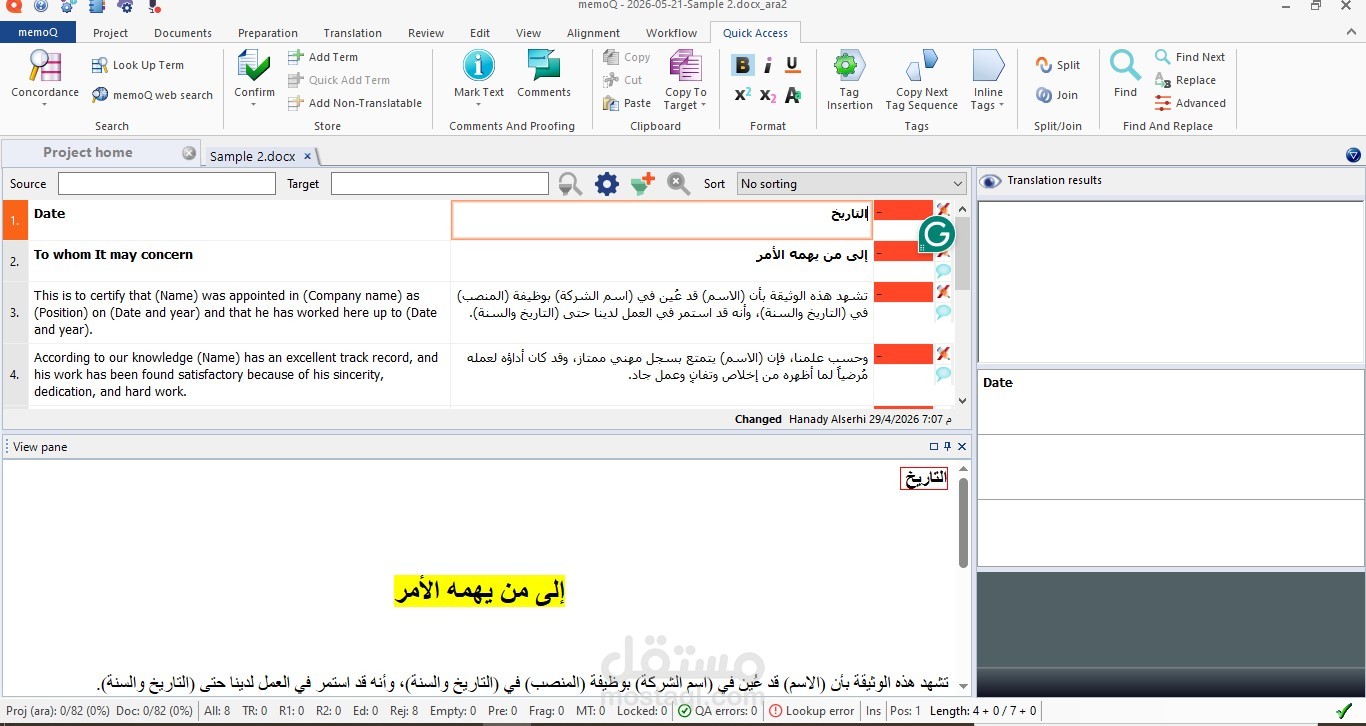Close the Sample 2.docx tab

(x=307, y=156)
